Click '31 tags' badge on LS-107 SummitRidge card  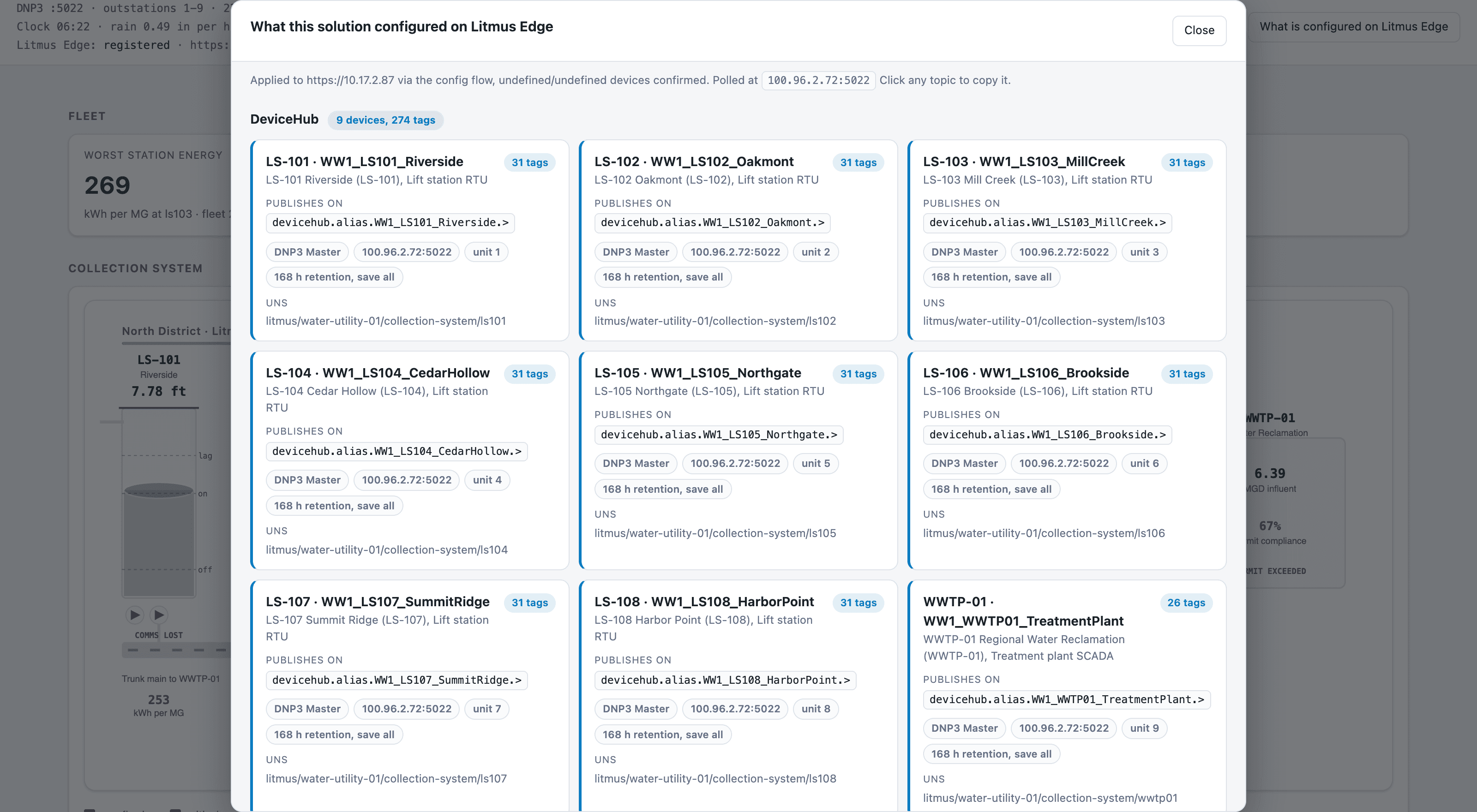(529, 602)
